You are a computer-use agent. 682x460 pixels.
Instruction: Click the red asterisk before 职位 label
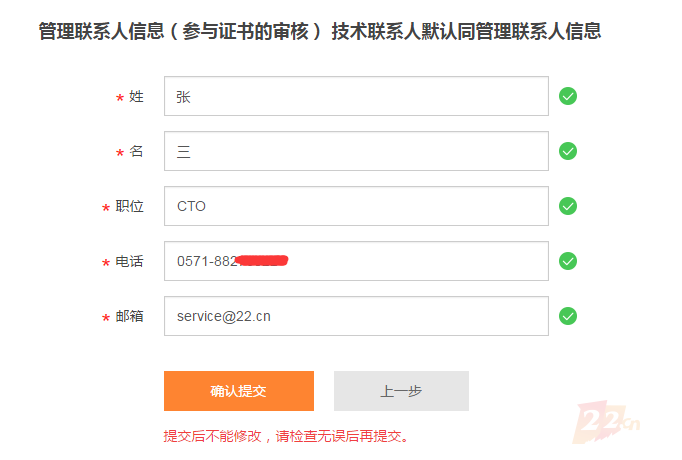point(106,208)
